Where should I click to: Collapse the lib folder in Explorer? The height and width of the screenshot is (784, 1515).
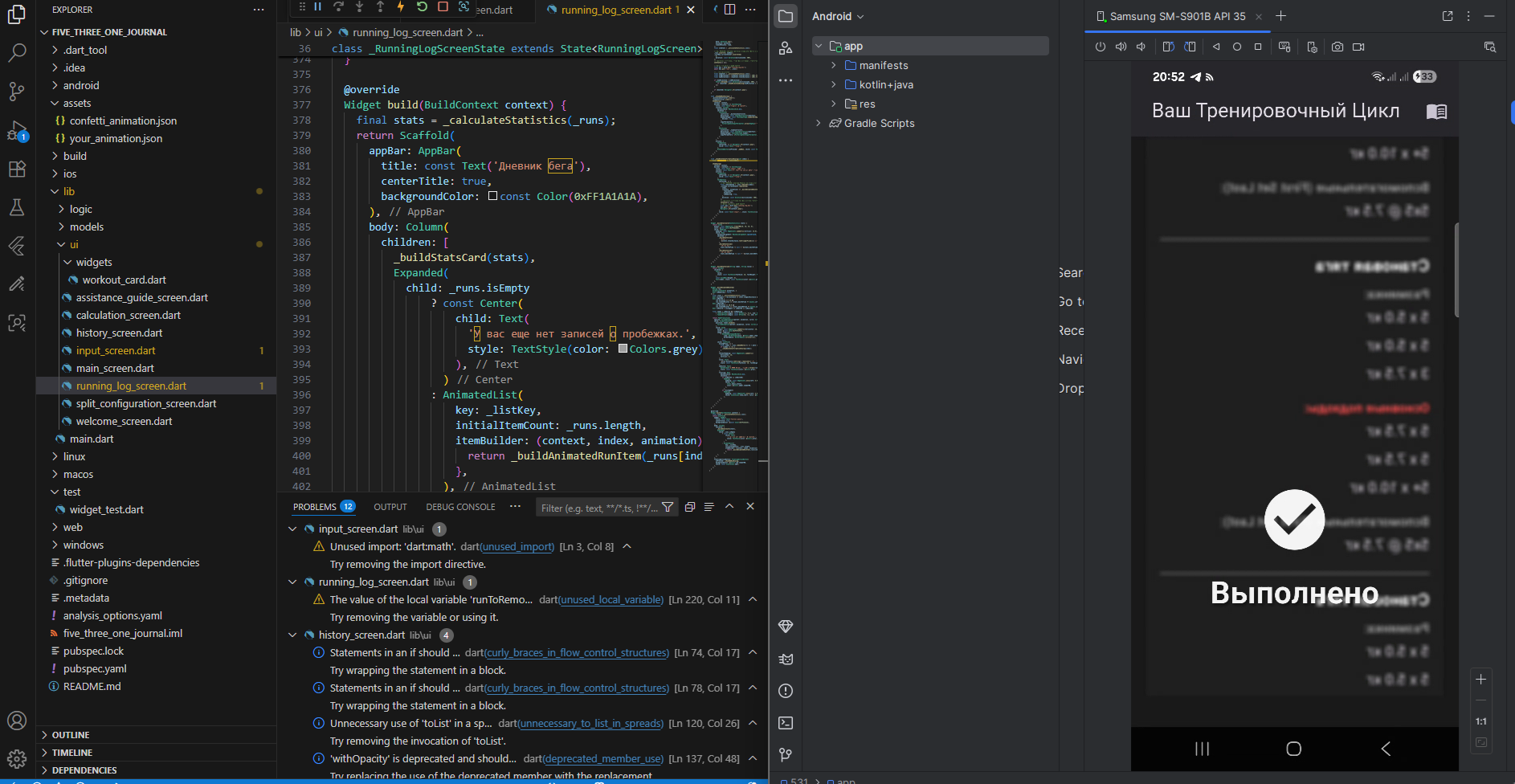[55, 191]
